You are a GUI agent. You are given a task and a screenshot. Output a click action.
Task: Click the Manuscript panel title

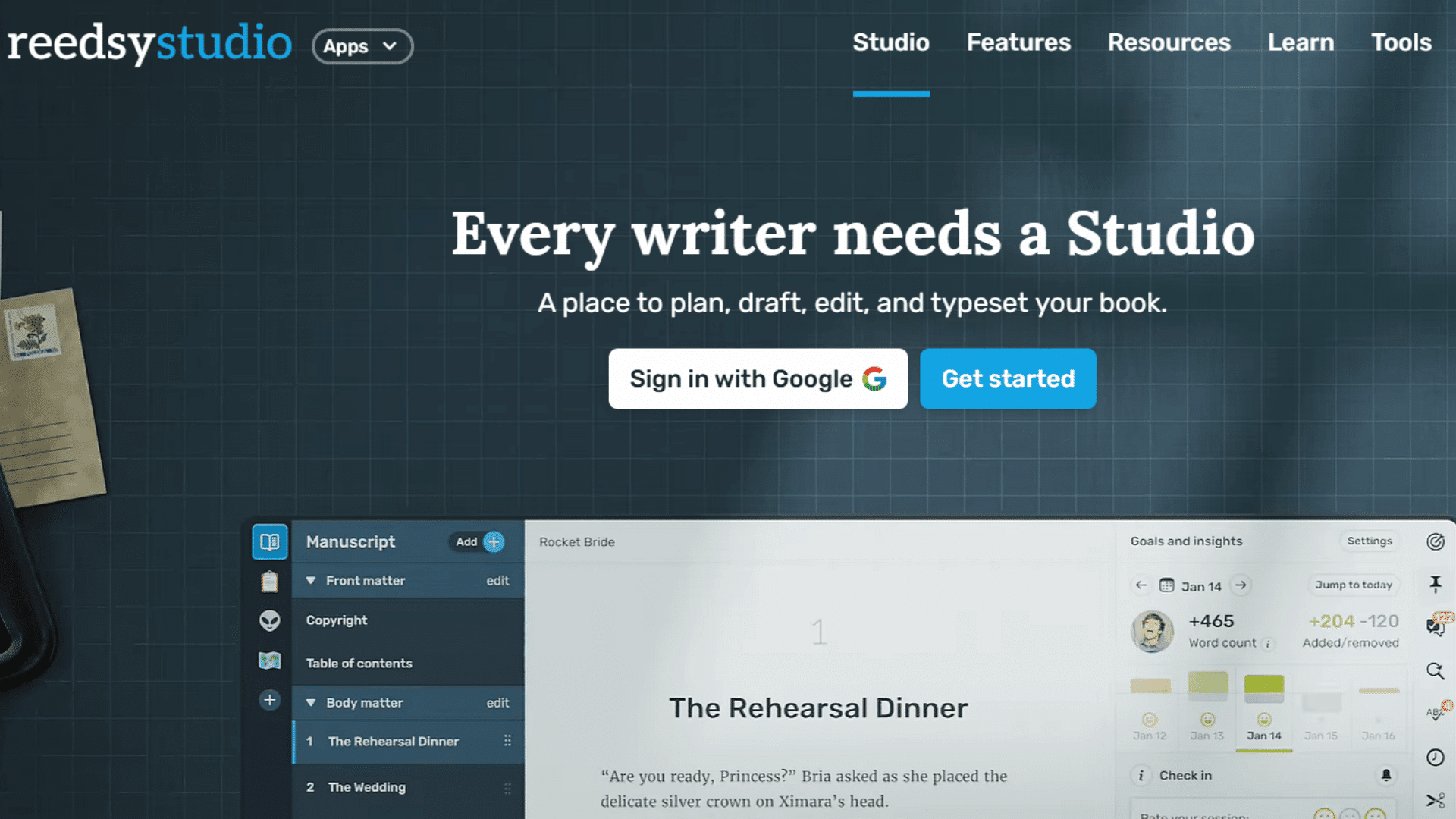(x=350, y=541)
